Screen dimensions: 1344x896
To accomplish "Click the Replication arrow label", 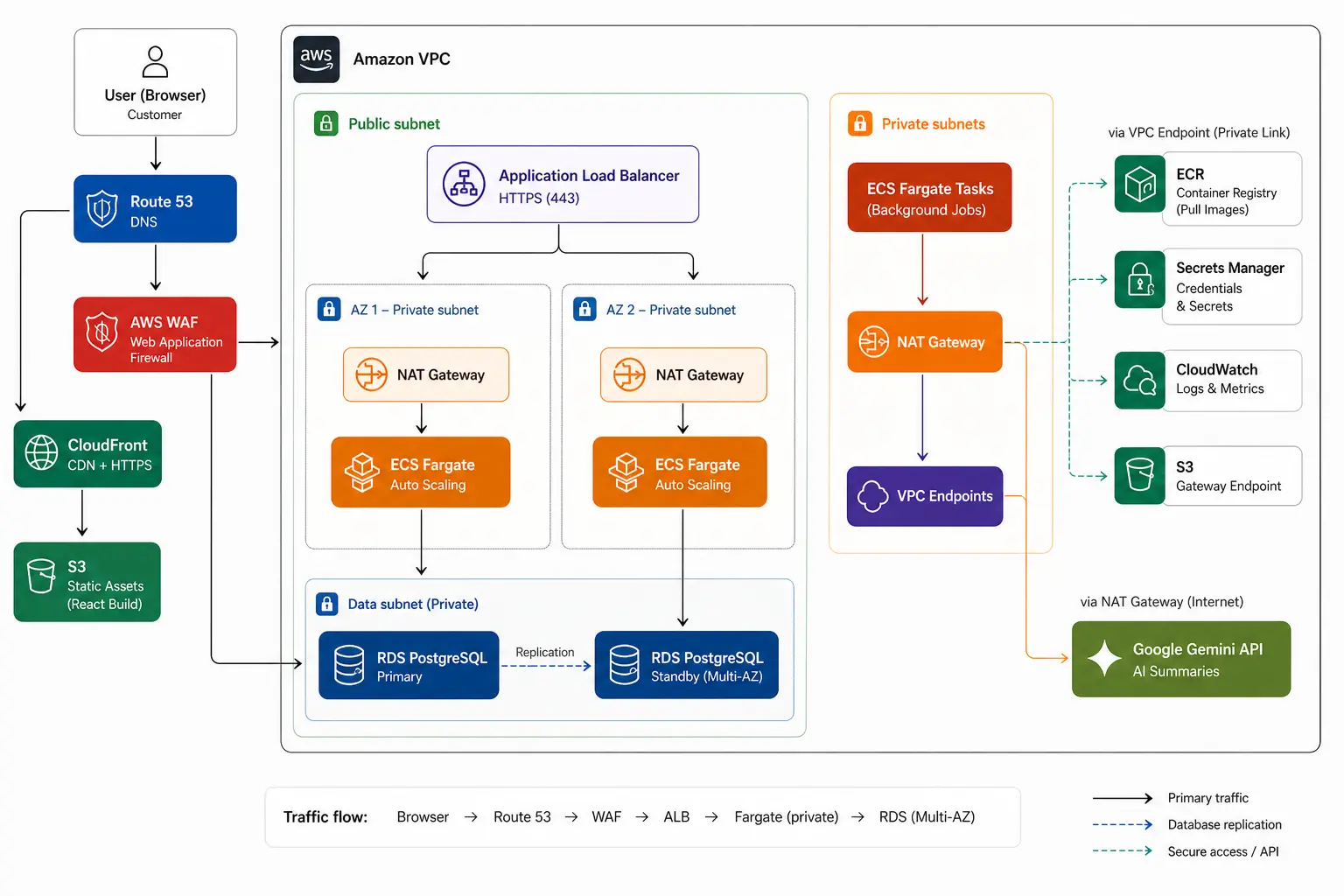I will click(x=545, y=653).
